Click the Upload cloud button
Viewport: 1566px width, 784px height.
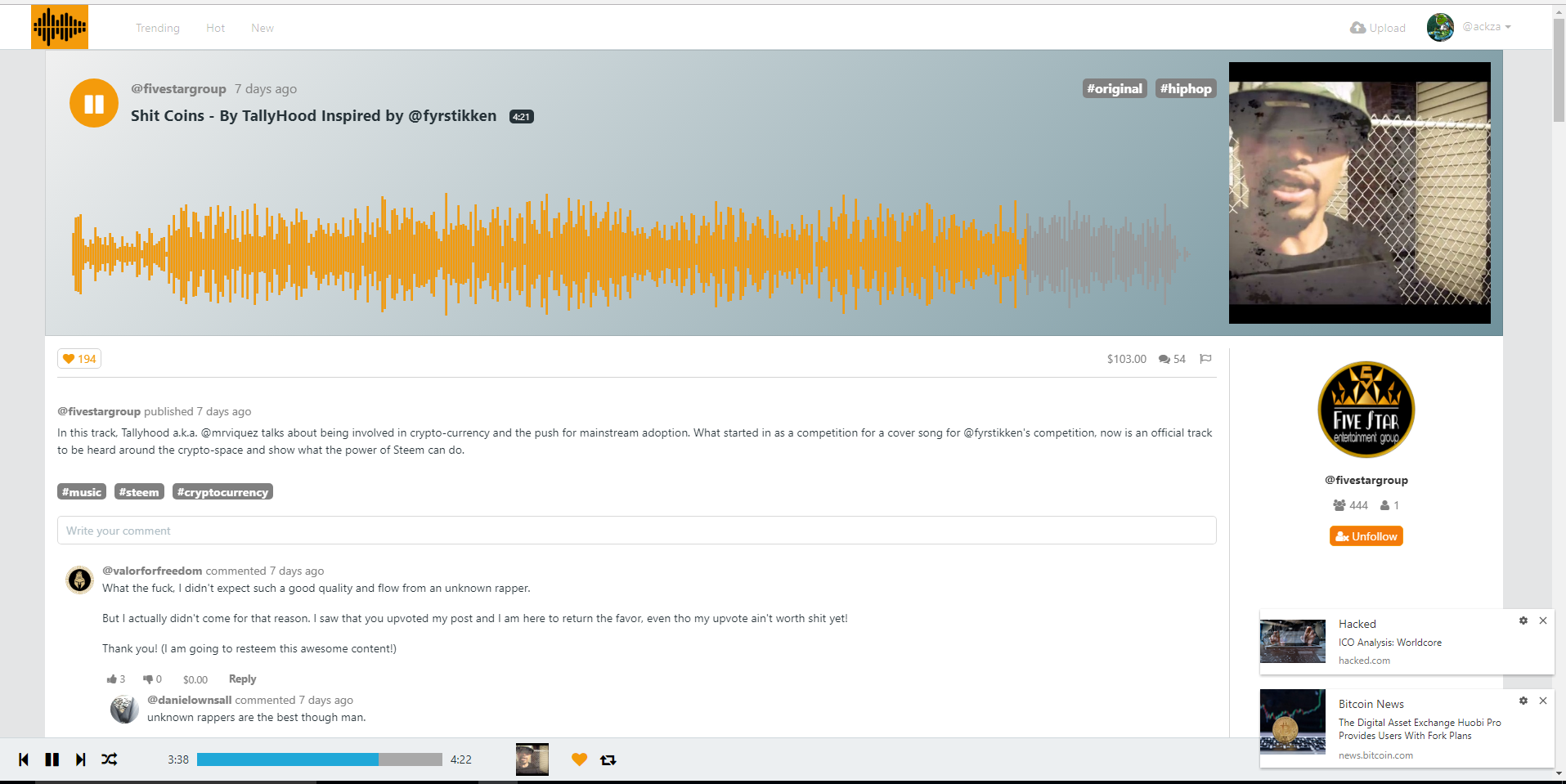[x=1378, y=28]
